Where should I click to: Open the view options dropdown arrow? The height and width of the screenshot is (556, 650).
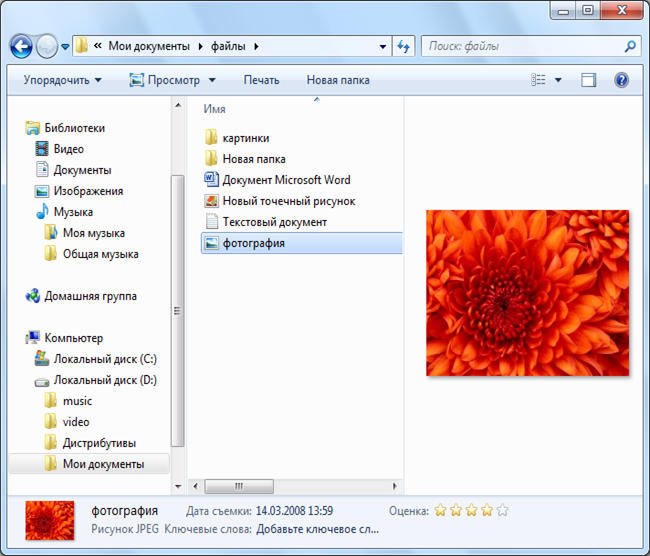click(558, 80)
